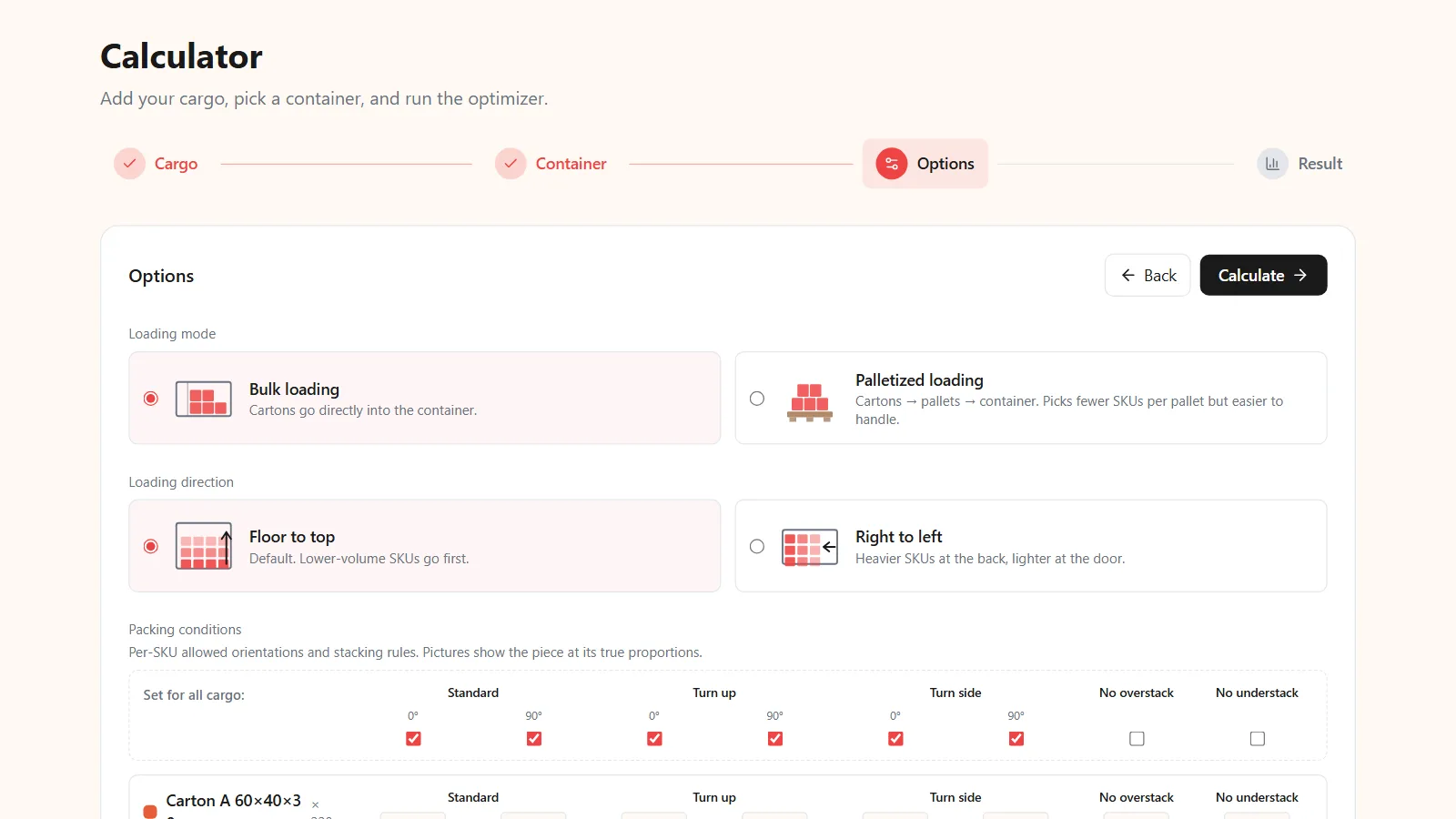Select the Bulk loading title text
Image resolution: width=1456 pixels, height=819 pixels.
click(x=294, y=389)
